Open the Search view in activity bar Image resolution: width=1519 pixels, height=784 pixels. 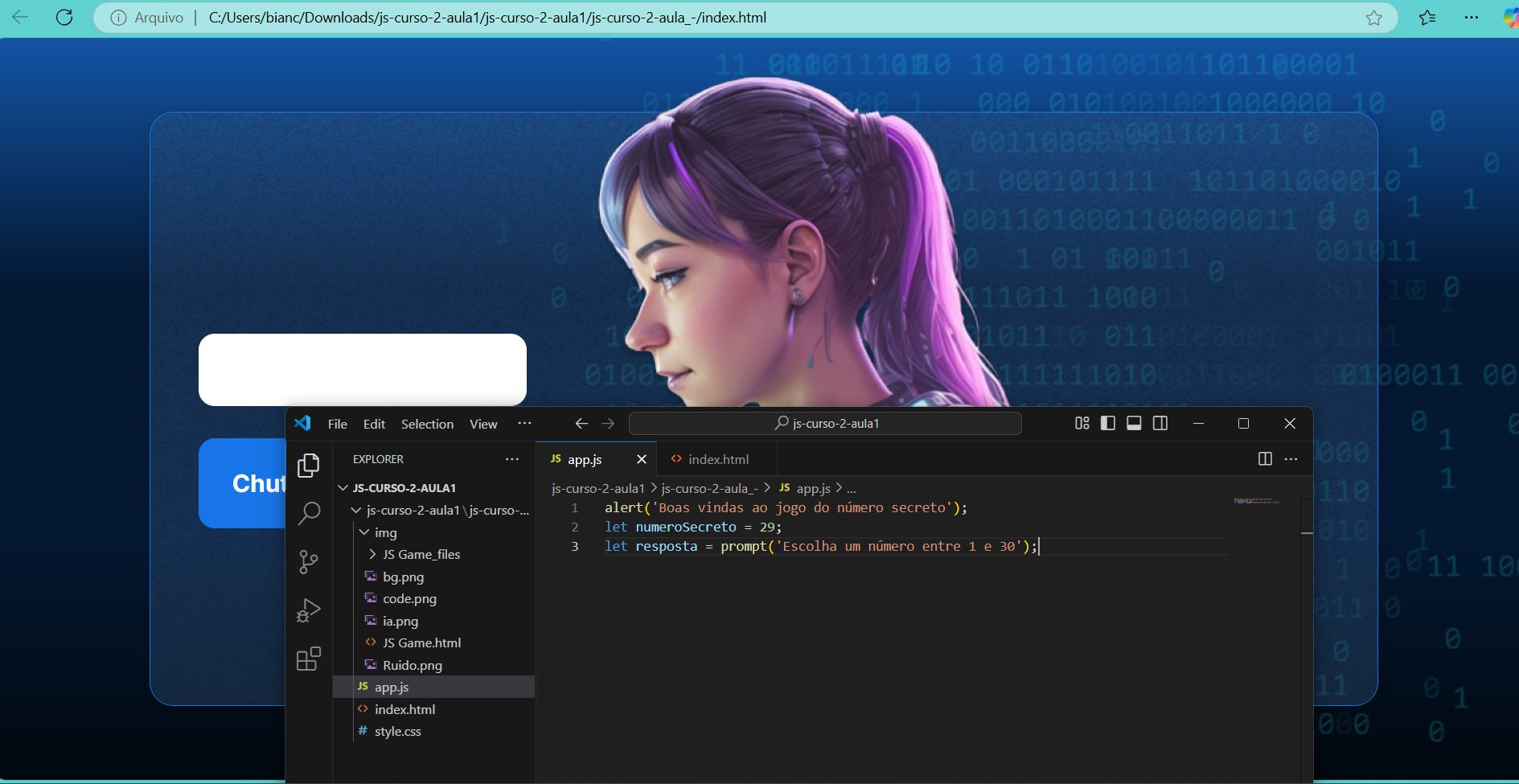click(x=309, y=513)
